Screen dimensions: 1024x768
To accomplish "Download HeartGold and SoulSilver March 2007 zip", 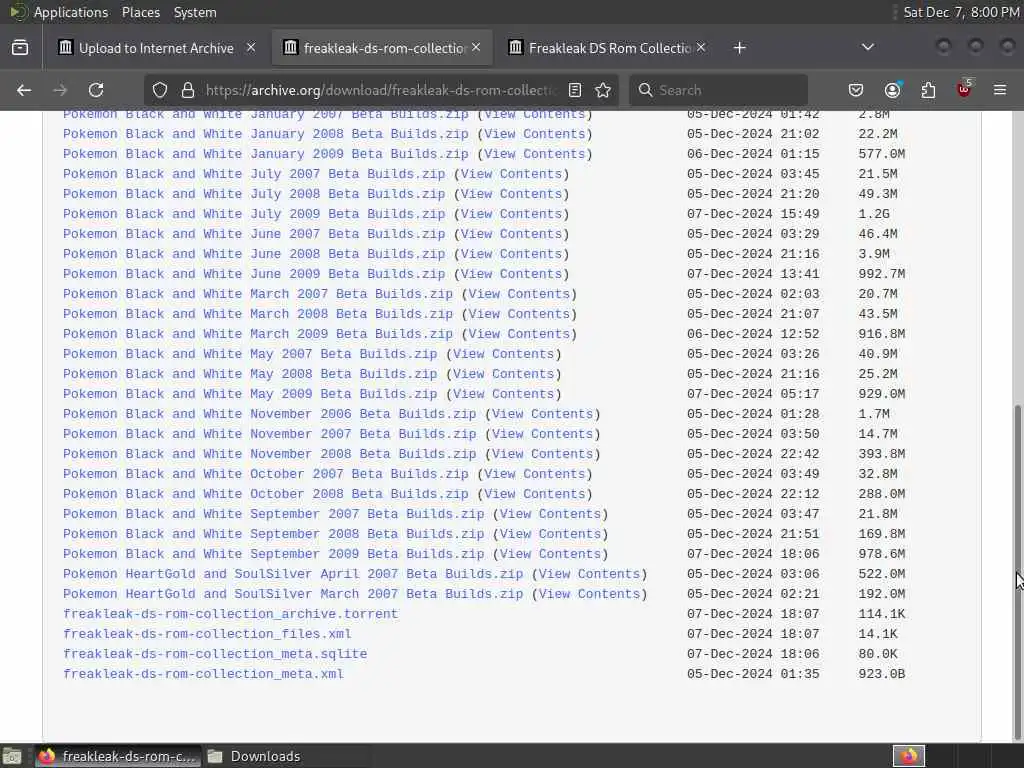I will pyautogui.click(x=293, y=594).
